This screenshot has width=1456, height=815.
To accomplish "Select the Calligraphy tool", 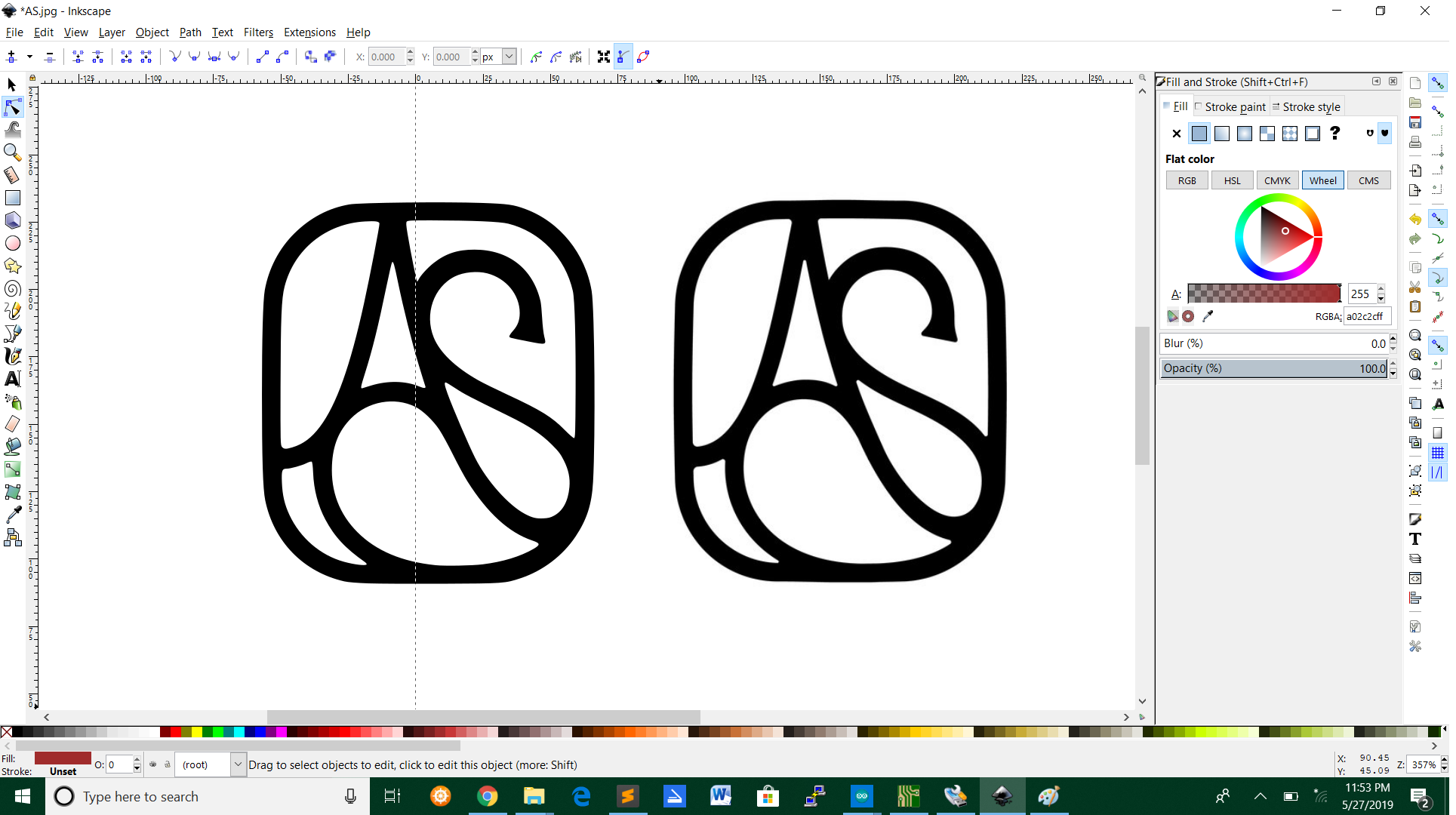I will [x=12, y=356].
